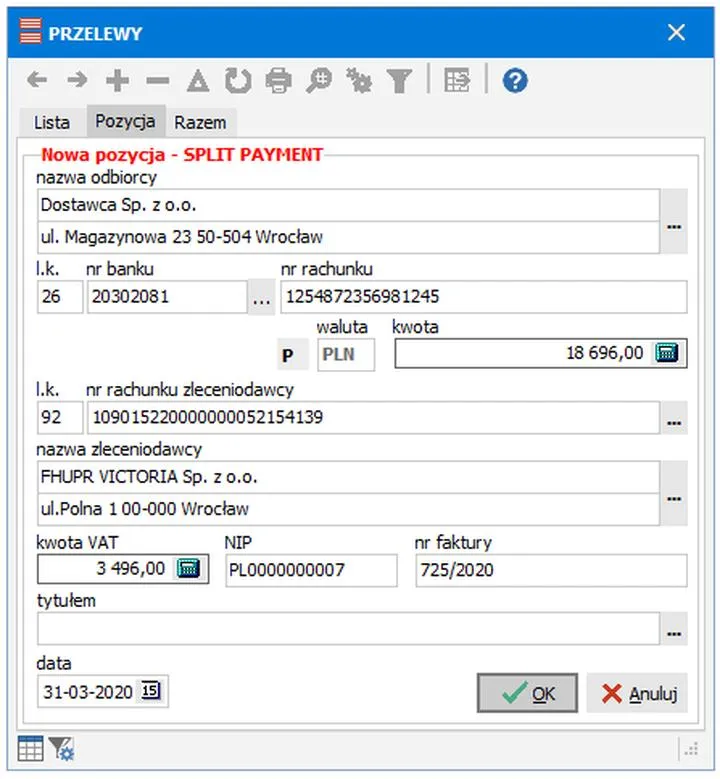The width and height of the screenshot is (720, 779).
Task: Open bank number lookup ellipsis button
Action: (261, 298)
